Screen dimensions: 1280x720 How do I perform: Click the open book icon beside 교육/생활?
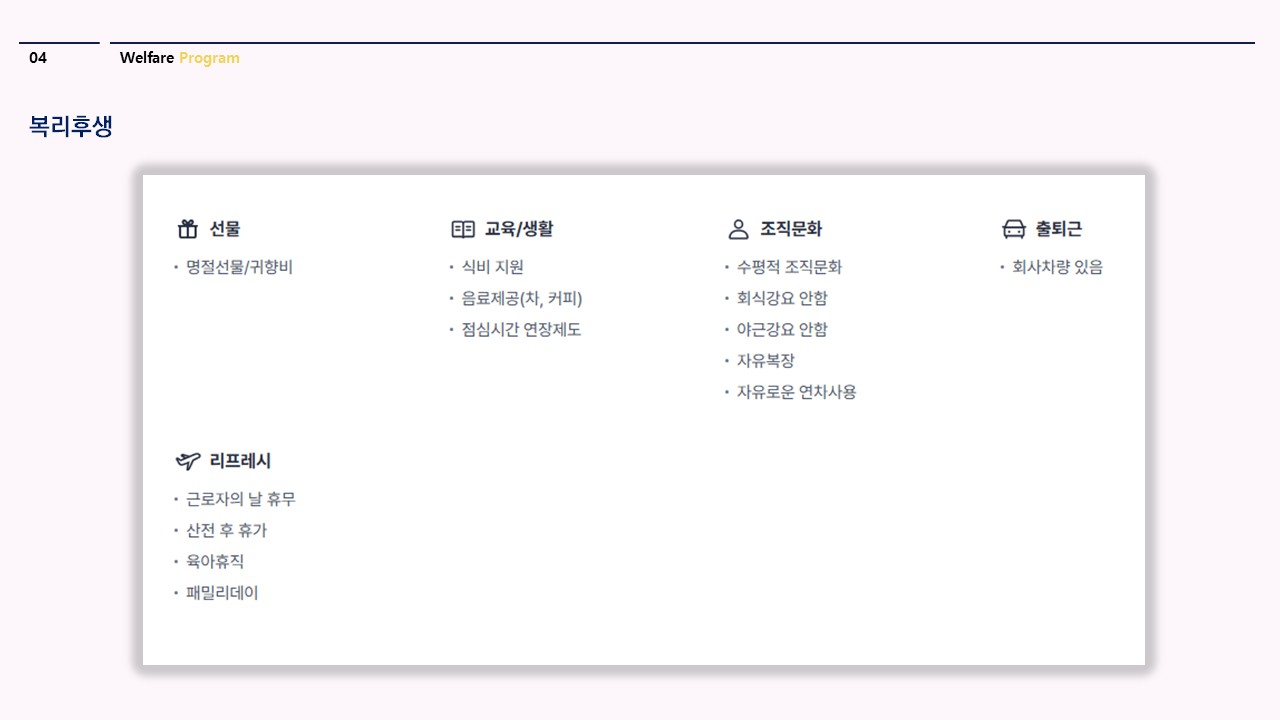tap(462, 230)
